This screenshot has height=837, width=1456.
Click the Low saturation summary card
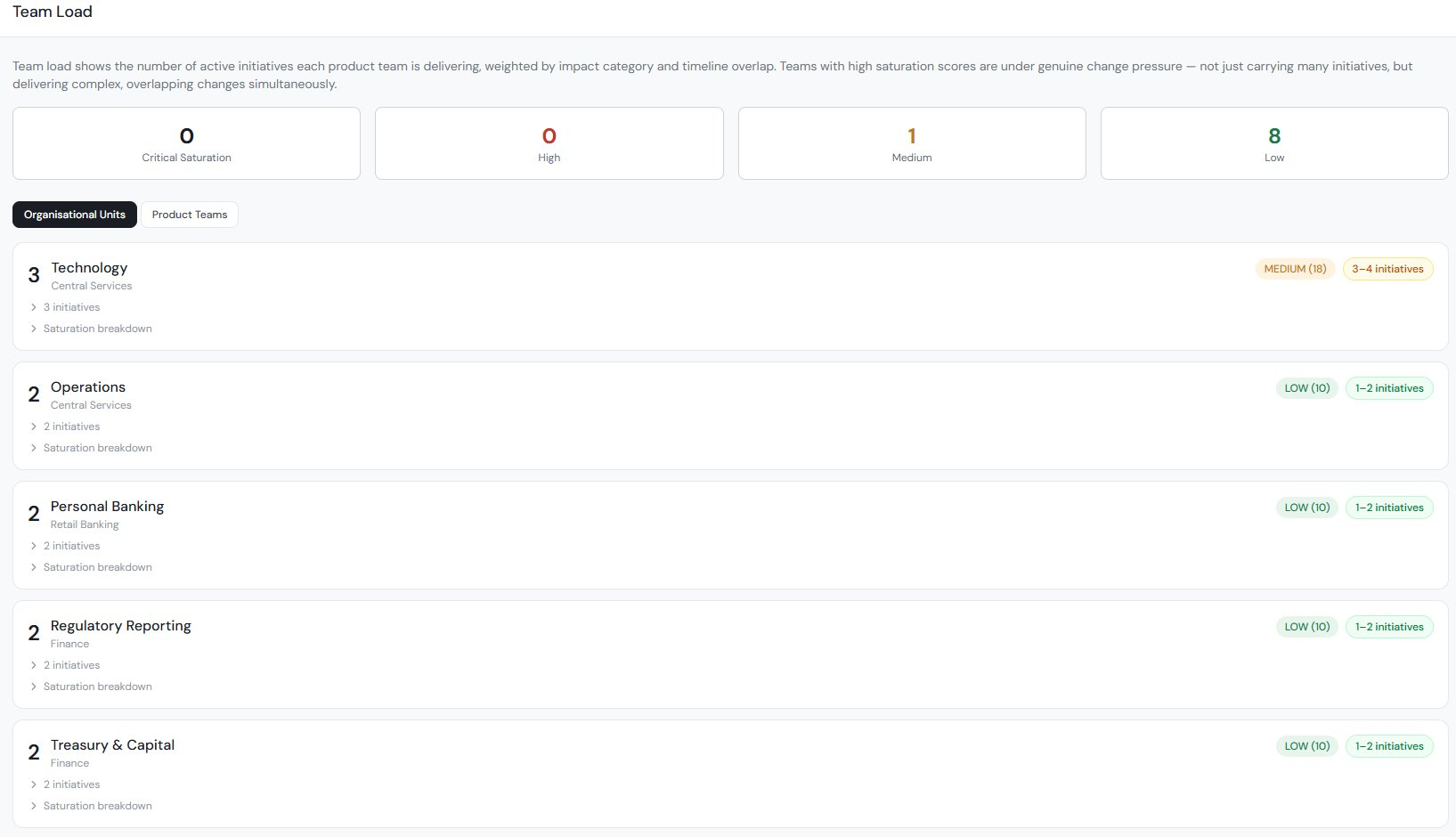pos(1273,142)
